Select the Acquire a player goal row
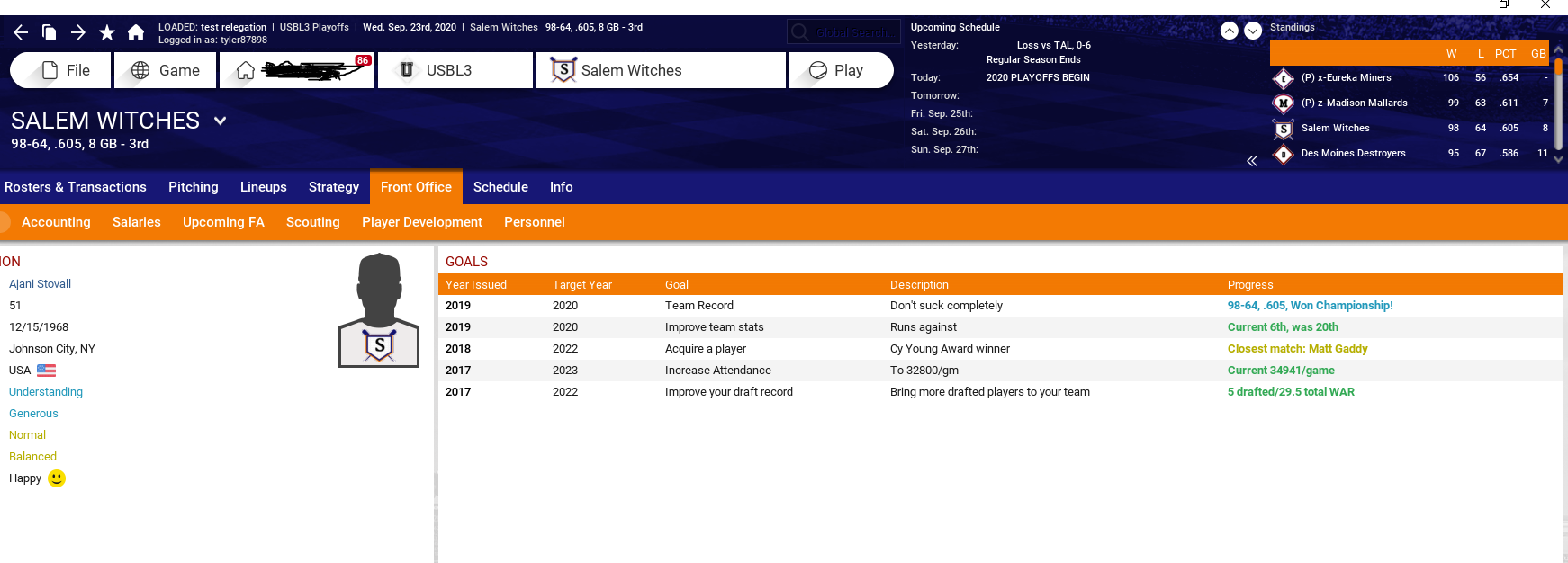 tap(1001, 349)
